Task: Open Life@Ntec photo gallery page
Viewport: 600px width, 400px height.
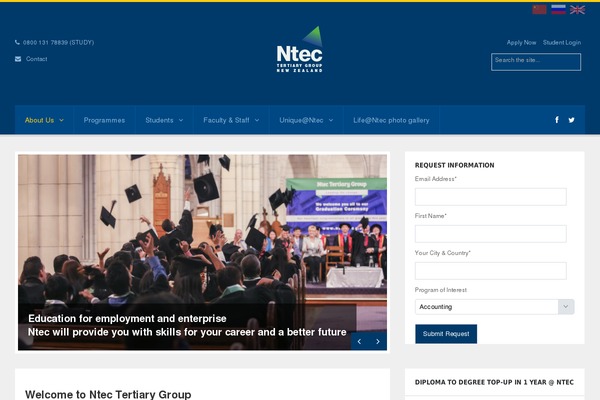Action: (x=391, y=120)
